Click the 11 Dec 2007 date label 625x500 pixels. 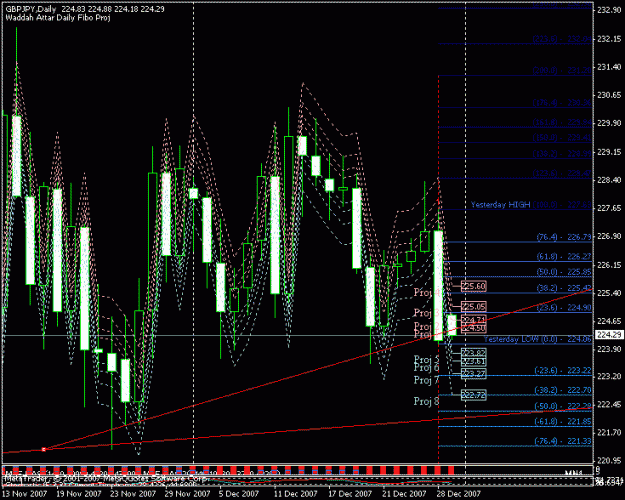click(295, 494)
